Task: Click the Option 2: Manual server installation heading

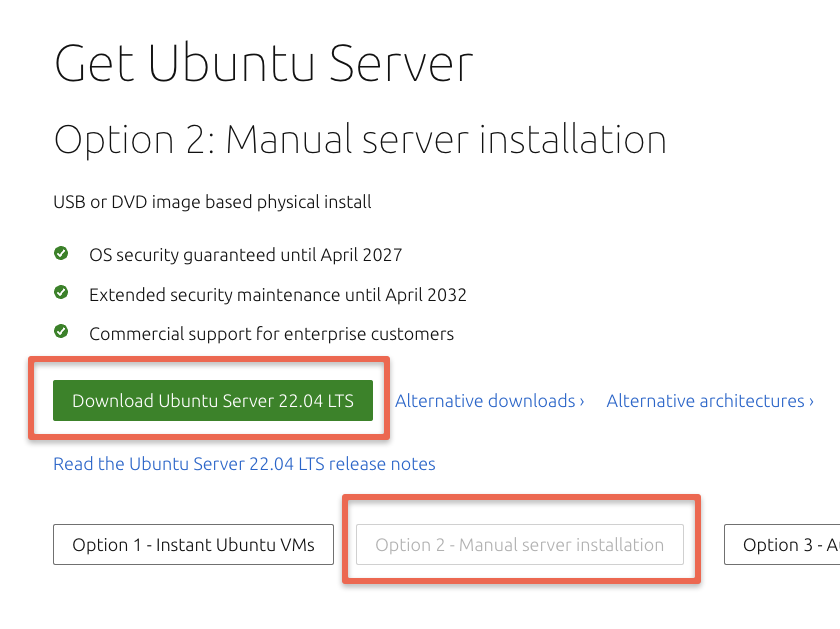Action: [360, 139]
